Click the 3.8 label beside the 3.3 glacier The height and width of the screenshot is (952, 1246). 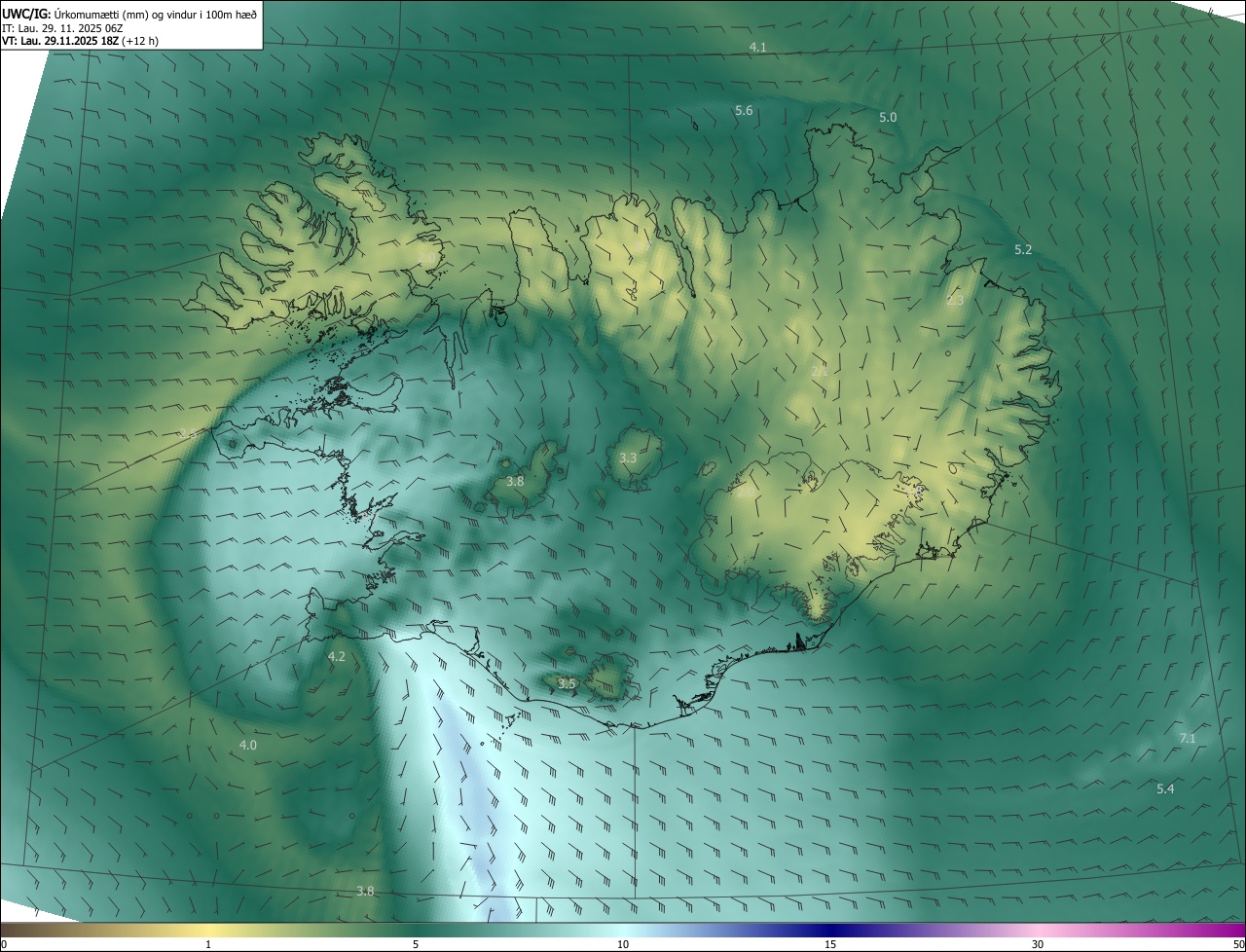516,482
